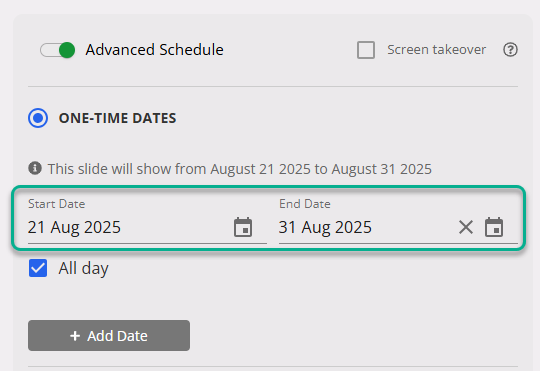Click the All day label text
This screenshot has width=540, height=371.
tap(83, 268)
